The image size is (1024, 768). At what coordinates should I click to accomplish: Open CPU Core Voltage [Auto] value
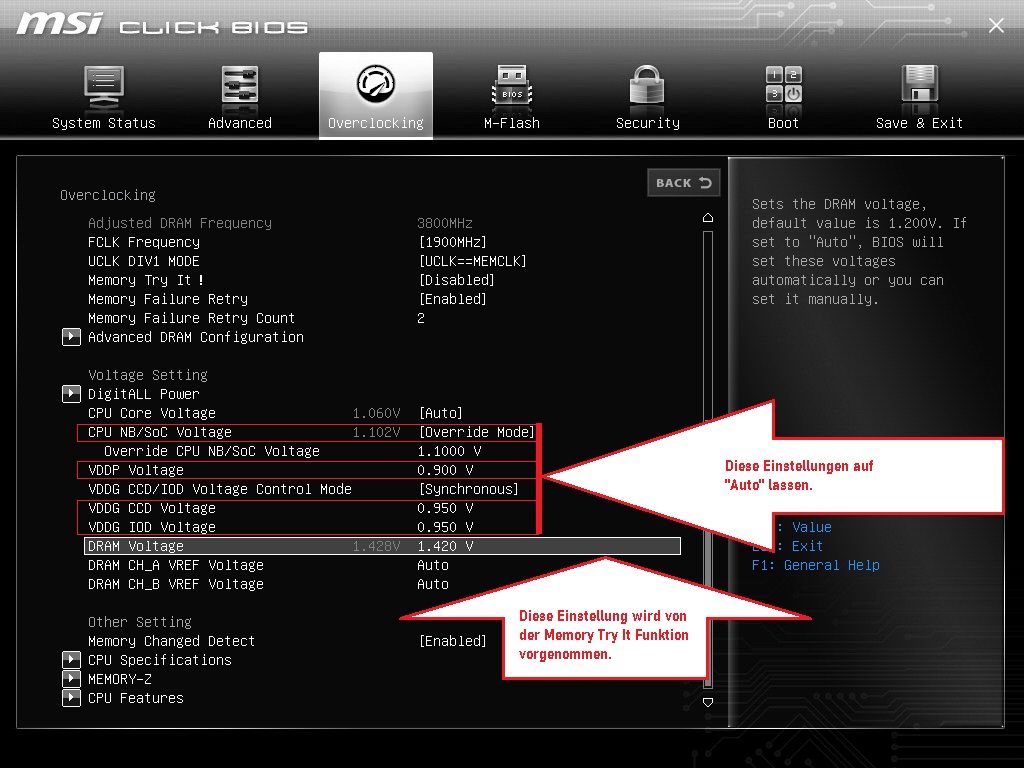441,413
